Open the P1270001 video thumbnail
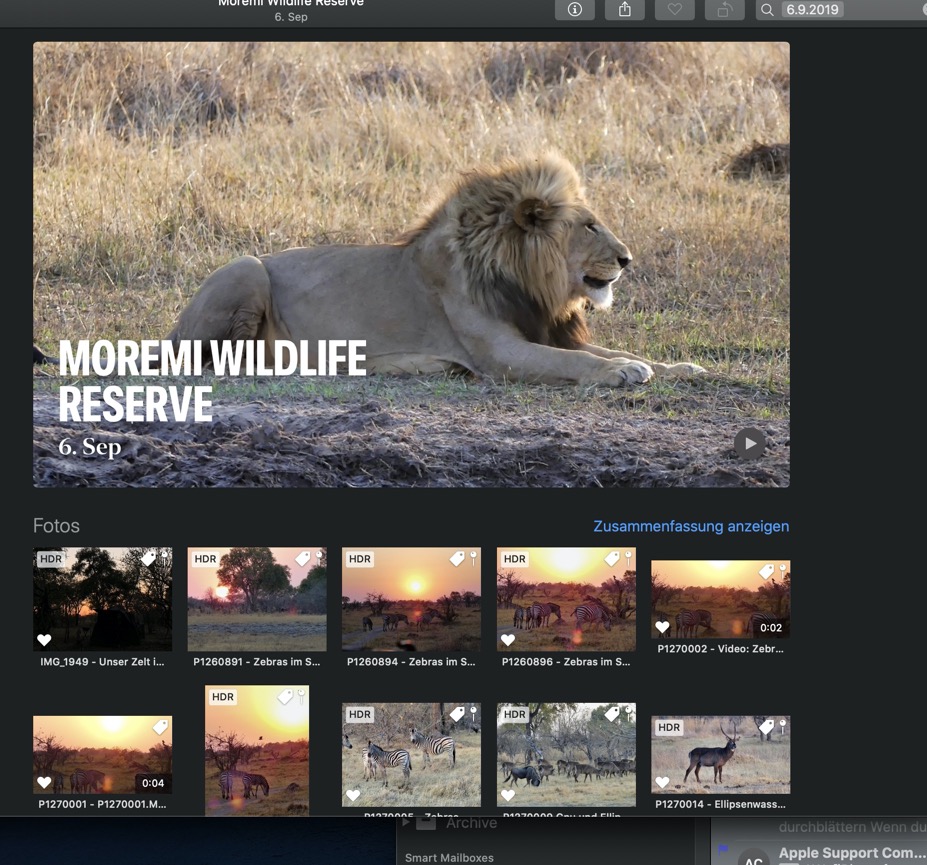Image resolution: width=927 pixels, height=865 pixels. coord(102,754)
